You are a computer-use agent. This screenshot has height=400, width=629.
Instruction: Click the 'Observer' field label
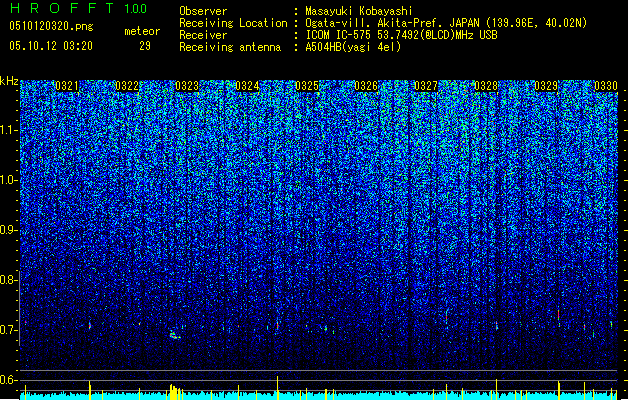pyautogui.click(x=203, y=11)
